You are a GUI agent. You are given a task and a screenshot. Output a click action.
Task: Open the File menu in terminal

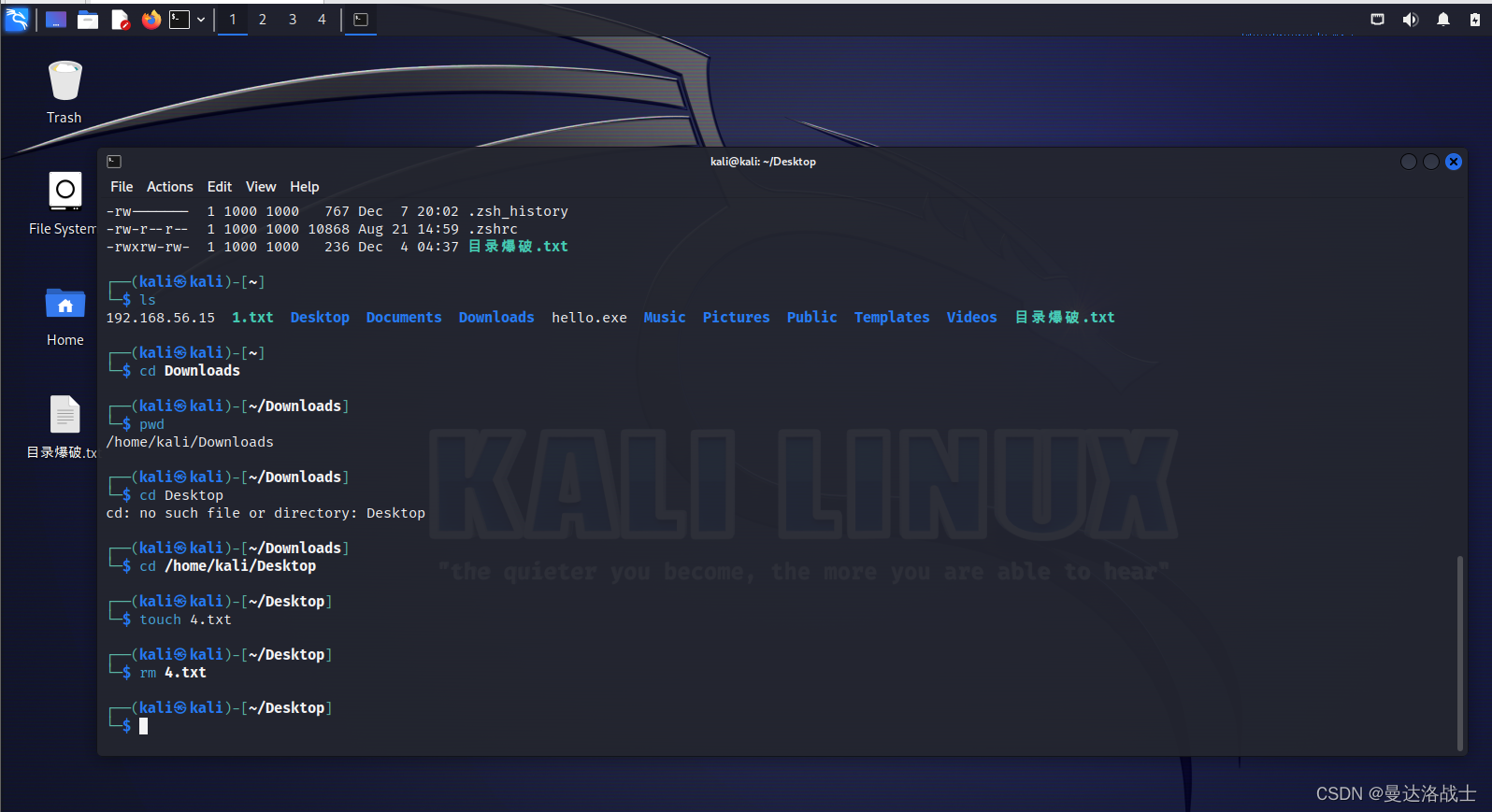[x=122, y=187]
